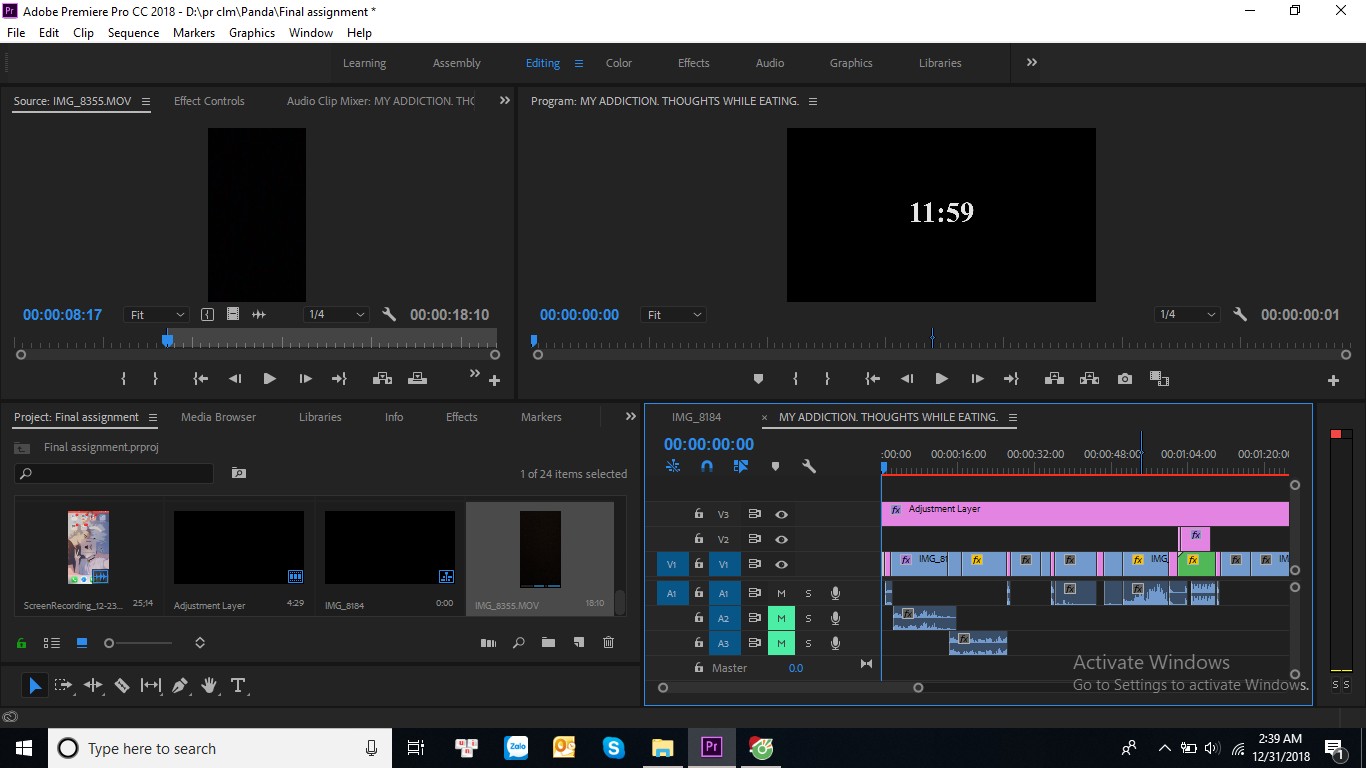This screenshot has width=1366, height=768.
Task: Open the Media Browser tab
Action: click(x=218, y=417)
